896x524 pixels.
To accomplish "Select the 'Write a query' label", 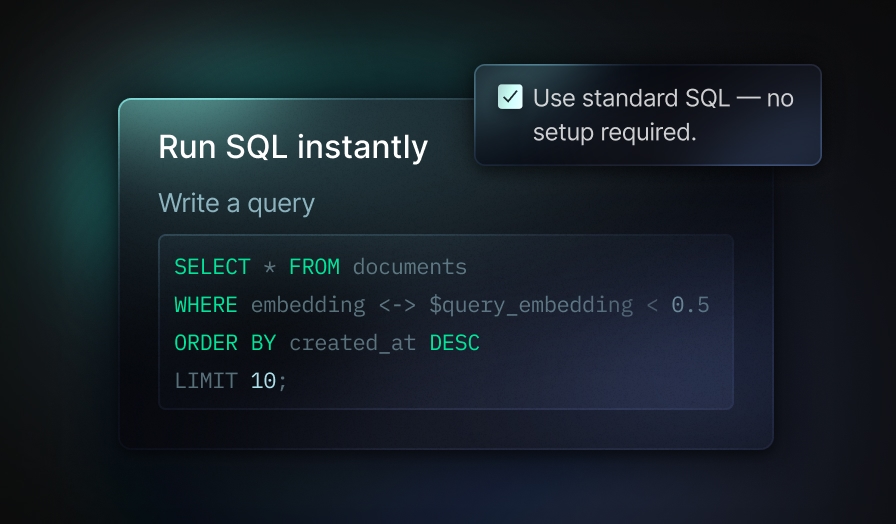I will (x=236, y=203).
